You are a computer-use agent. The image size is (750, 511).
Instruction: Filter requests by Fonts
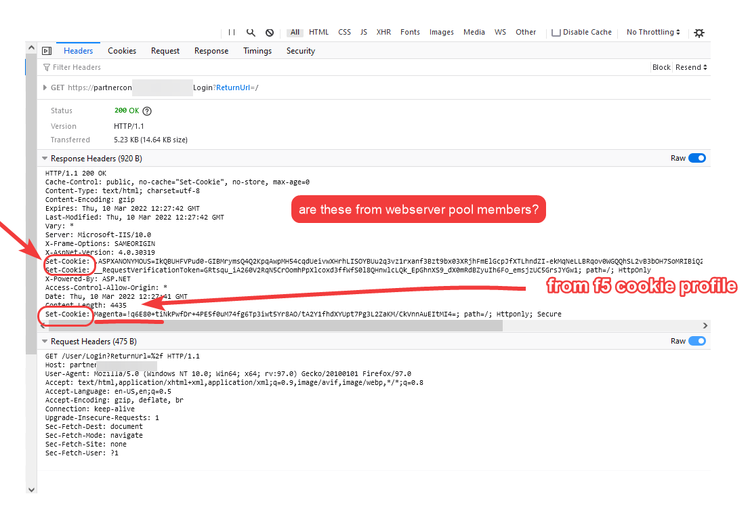(410, 32)
